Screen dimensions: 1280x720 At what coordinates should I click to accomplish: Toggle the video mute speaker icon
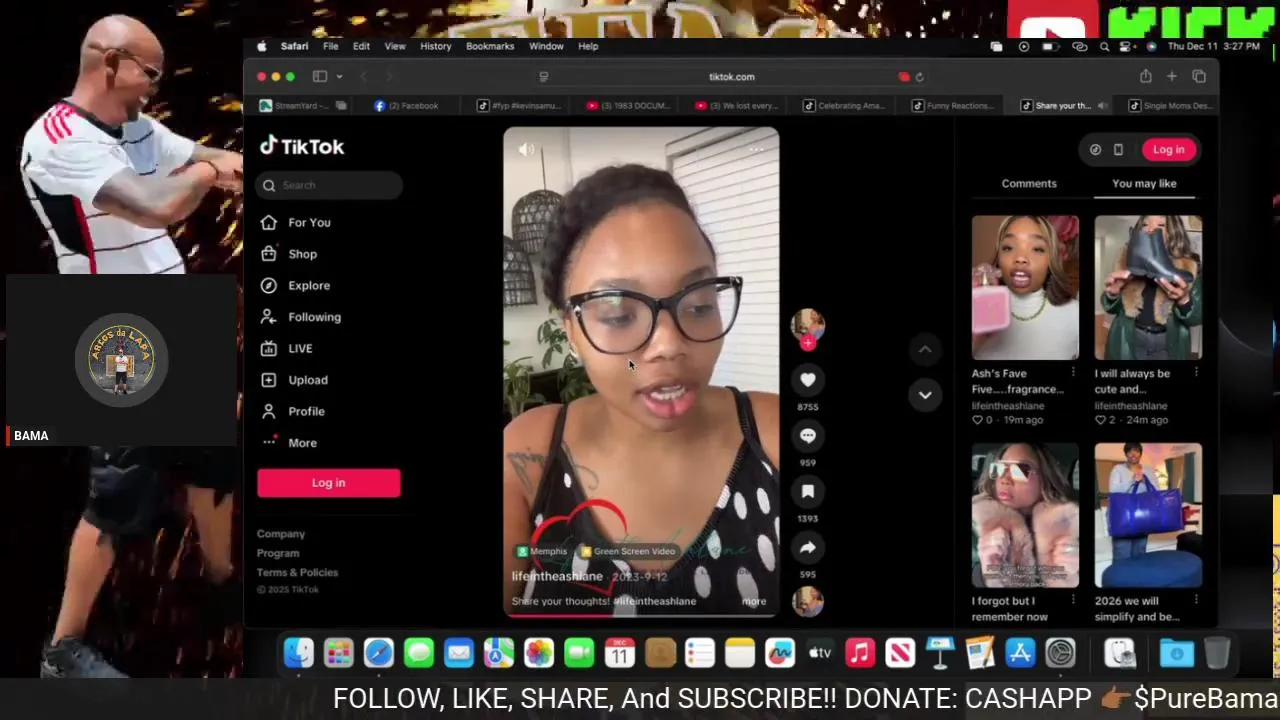tap(526, 150)
